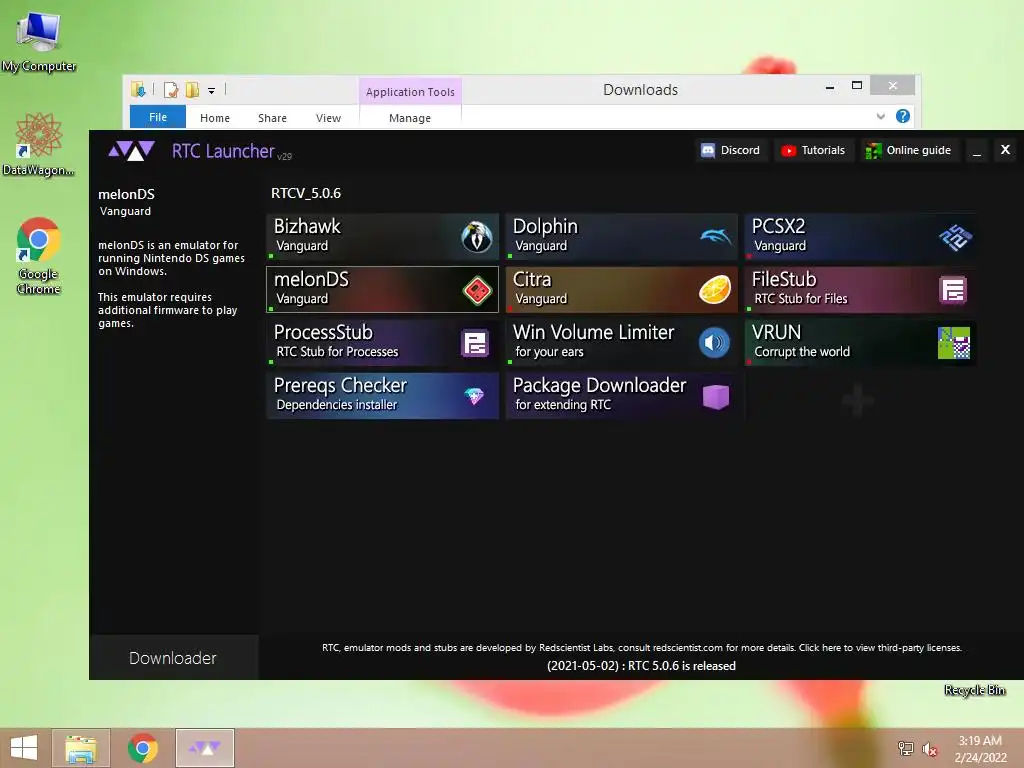Open Package Downloader for extending RTC
The image size is (1024, 768).
coord(622,396)
